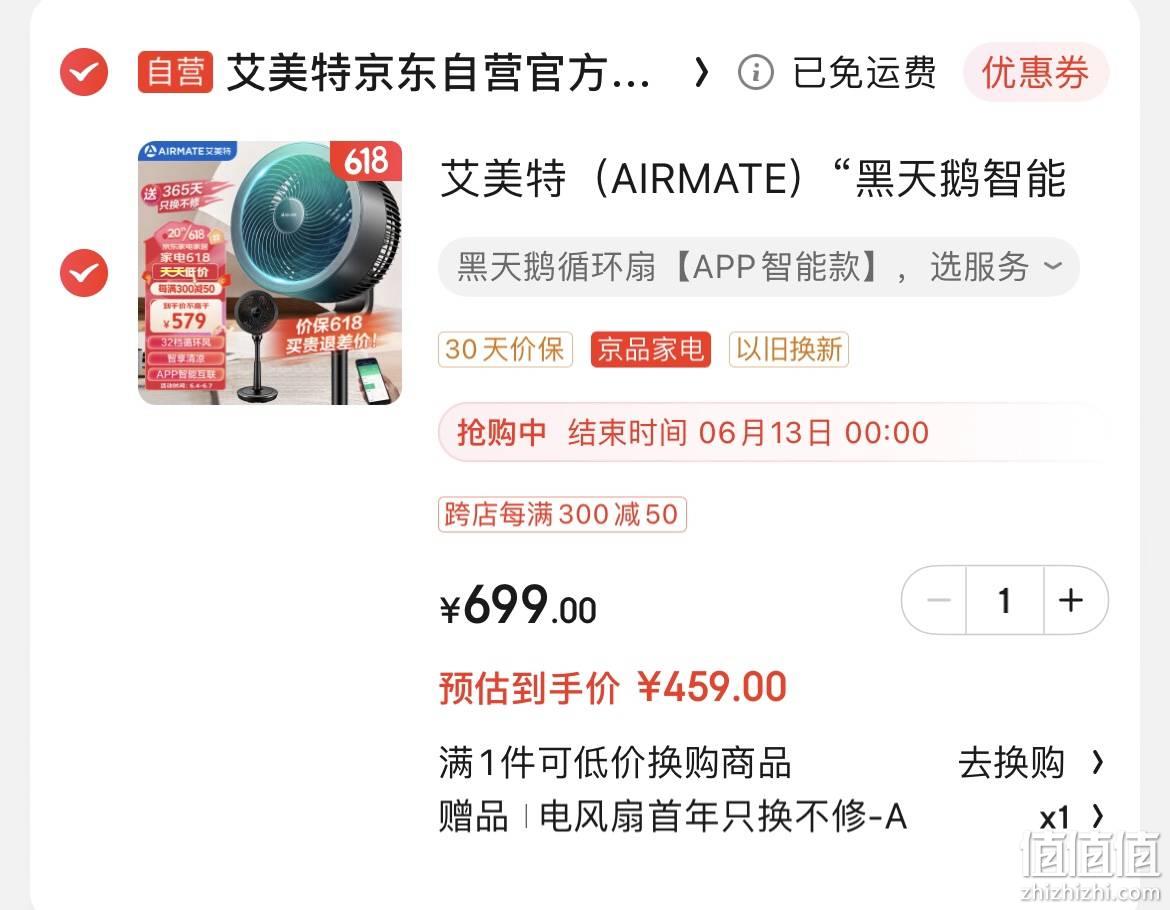Screen dimensions: 1170x910
Task: Tap the info icon next to 已免运费
Action: (755, 72)
